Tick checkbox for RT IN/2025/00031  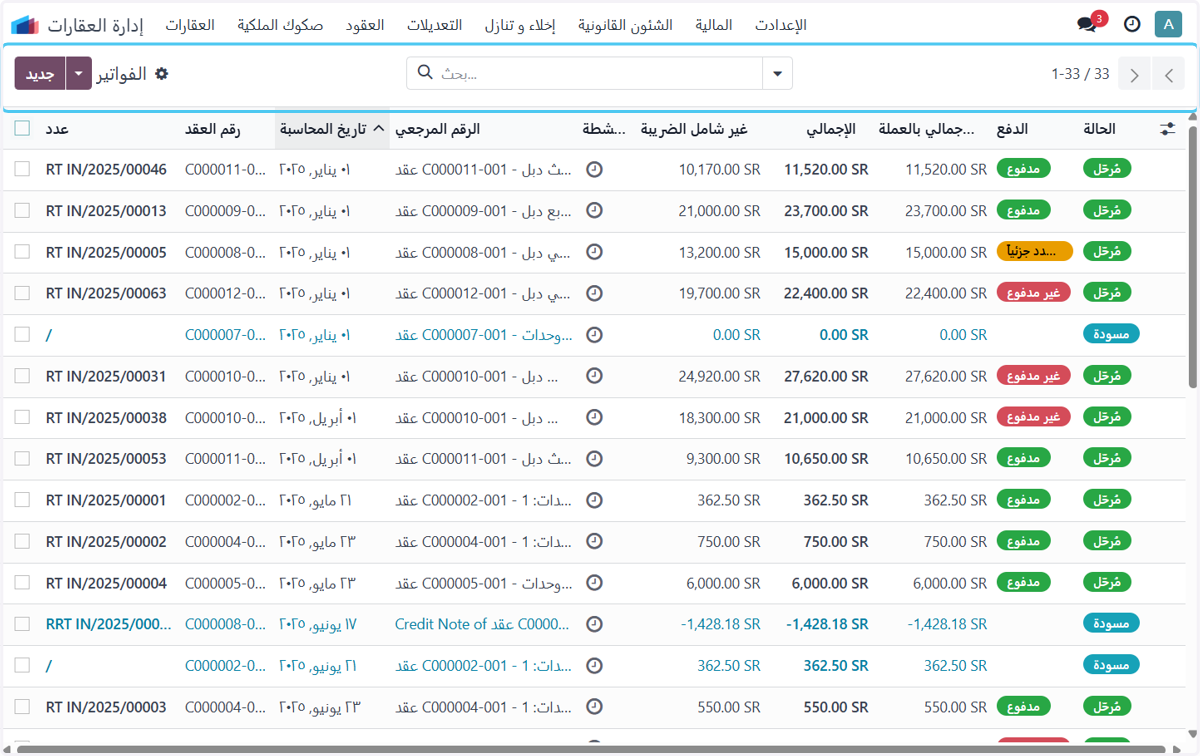point(22,376)
